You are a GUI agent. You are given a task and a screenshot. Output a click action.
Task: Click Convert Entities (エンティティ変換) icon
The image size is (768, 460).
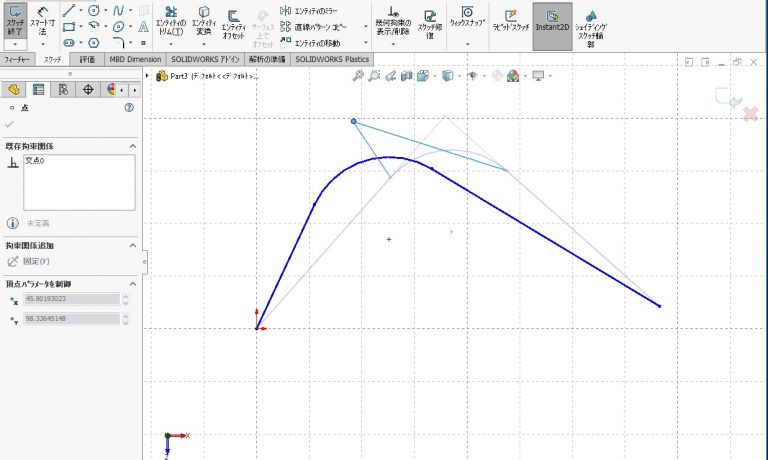pos(203,22)
